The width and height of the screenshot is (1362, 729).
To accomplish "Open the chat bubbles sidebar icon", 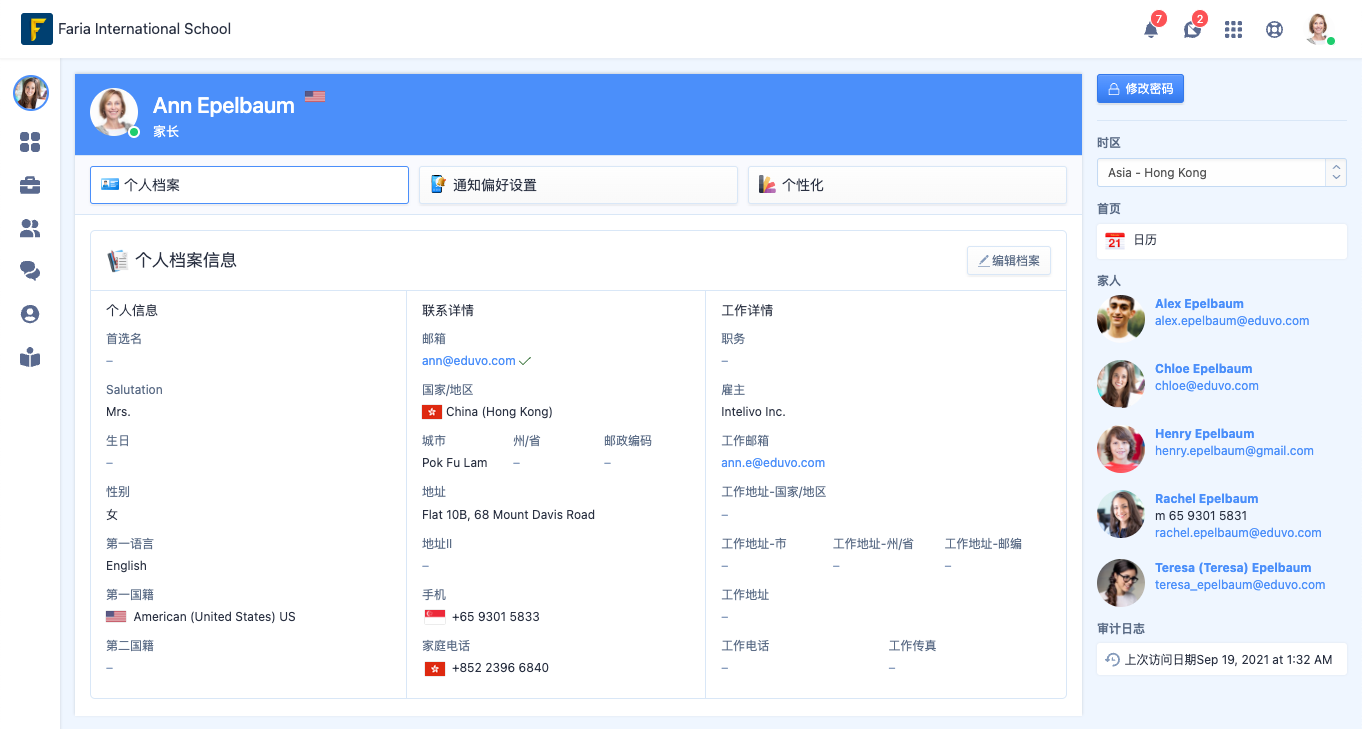I will [30, 271].
